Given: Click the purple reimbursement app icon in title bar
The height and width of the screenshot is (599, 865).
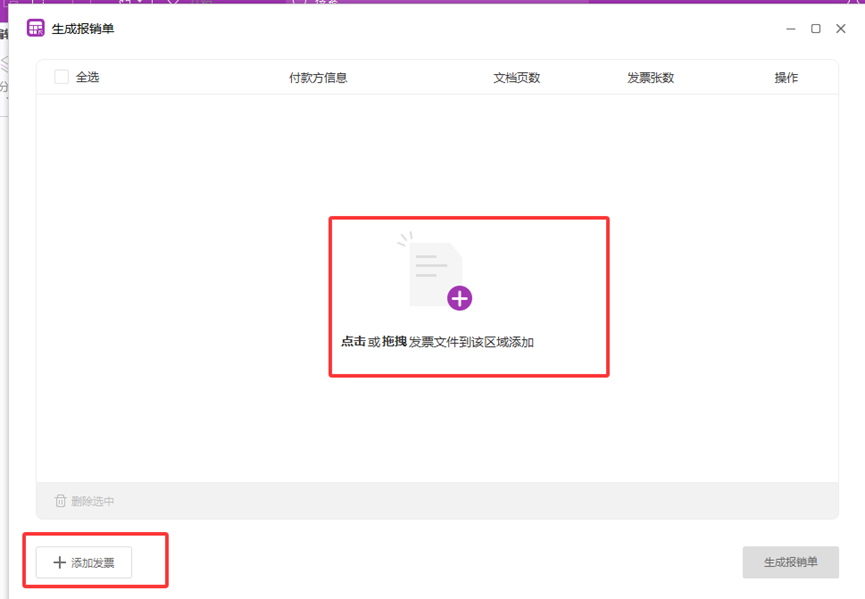Looking at the screenshot, I should [x=36, y=28].
